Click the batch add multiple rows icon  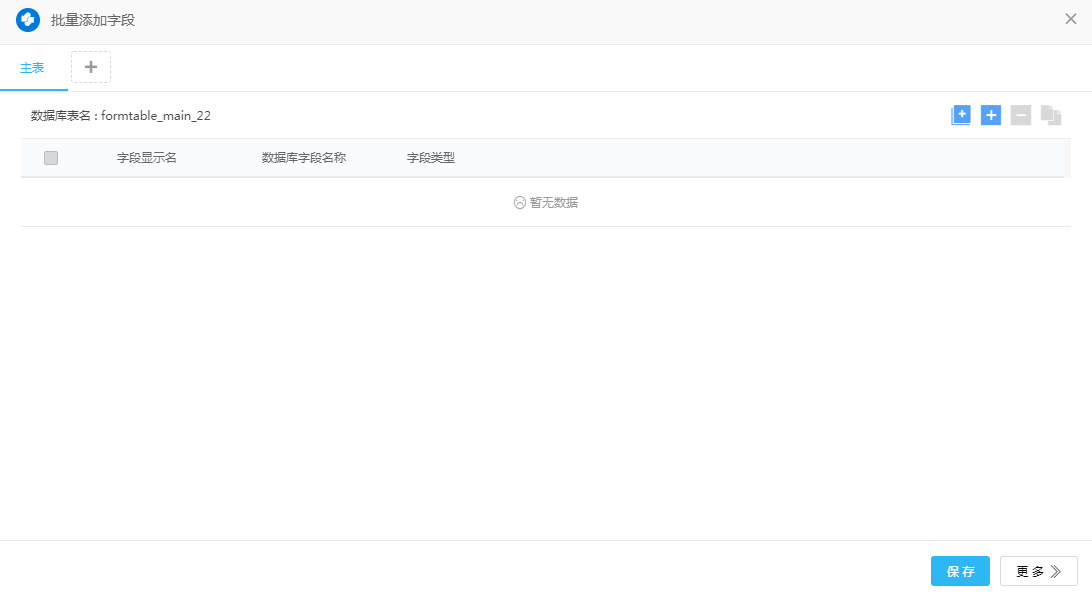pyautogui.click(x=961, y=115)
